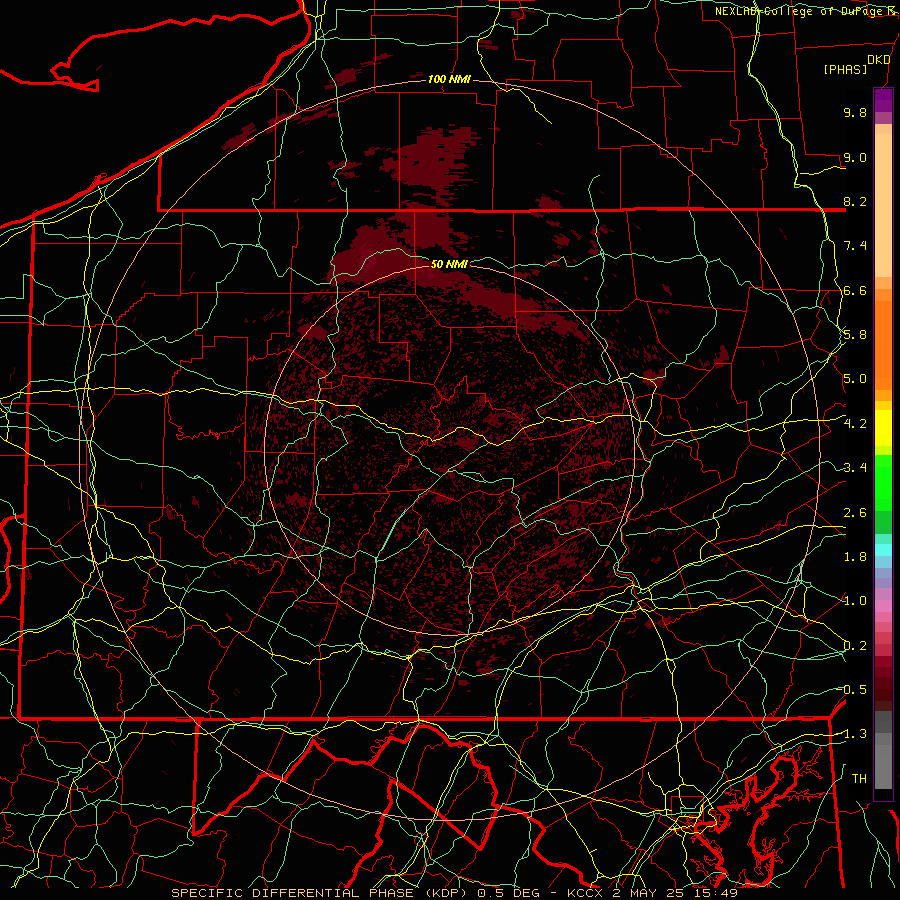Viewport: 900px width, 900px height.
Task: Click the 4.2 value on the legend
Action: [x=855, y=424]
